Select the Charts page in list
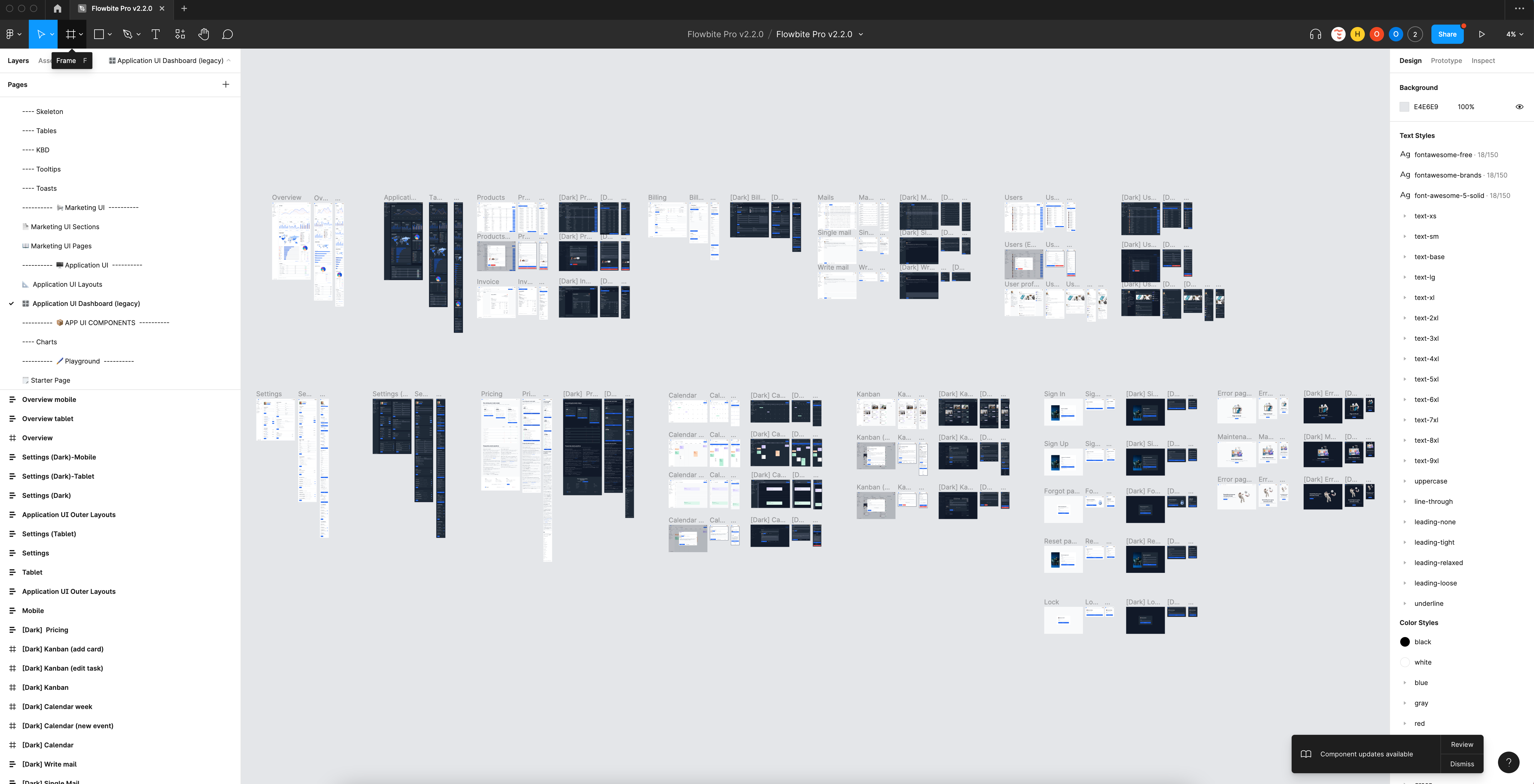1534x784 pixels. [x=46, y=342]
